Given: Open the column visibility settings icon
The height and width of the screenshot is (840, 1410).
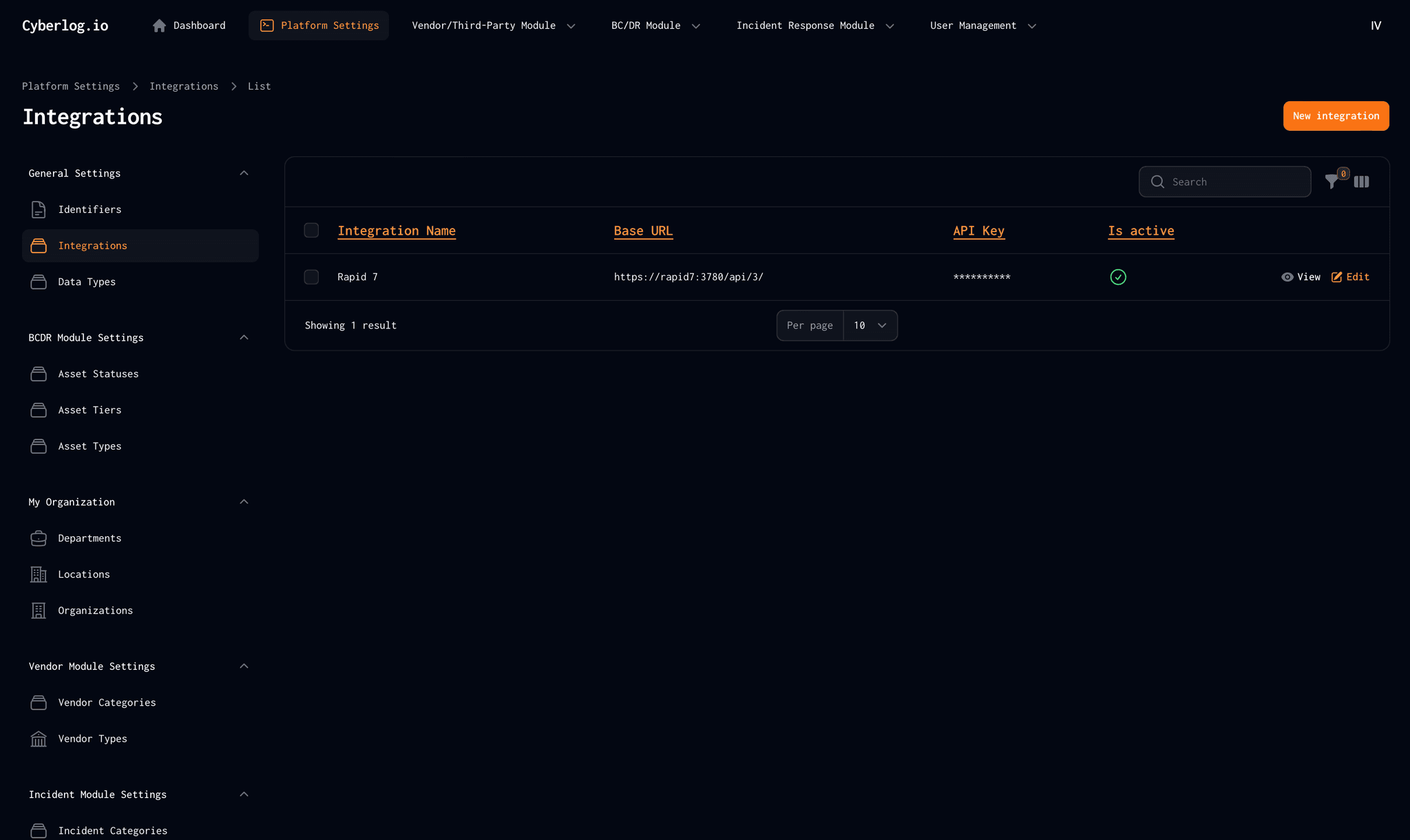Looking at the screenshot, I should pos(1361,182).
